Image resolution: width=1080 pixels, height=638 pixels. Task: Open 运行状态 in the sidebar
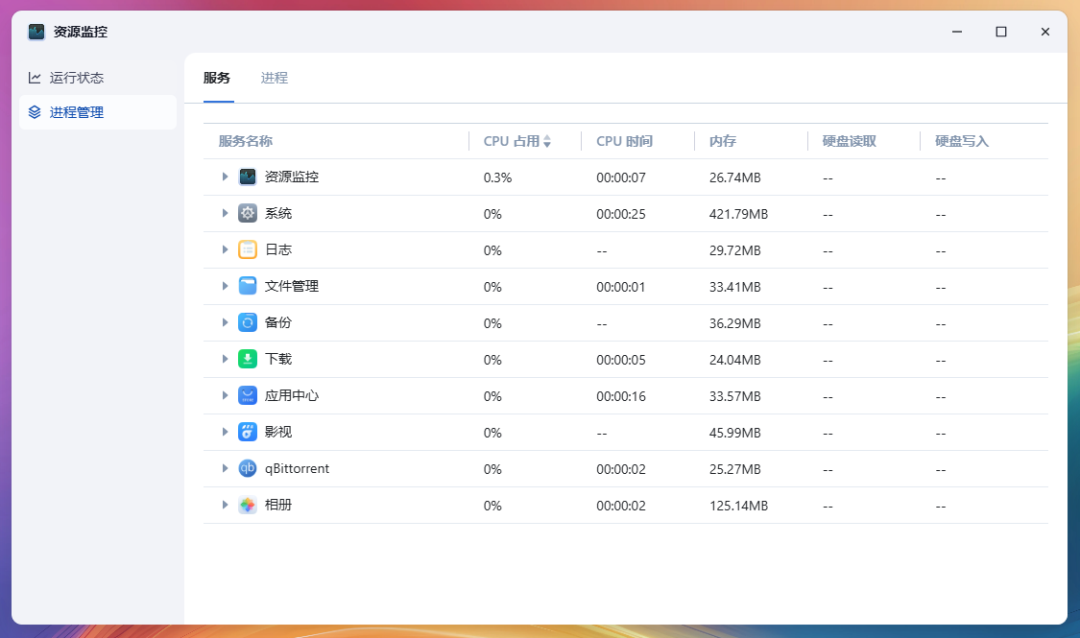tap(98, 78)
